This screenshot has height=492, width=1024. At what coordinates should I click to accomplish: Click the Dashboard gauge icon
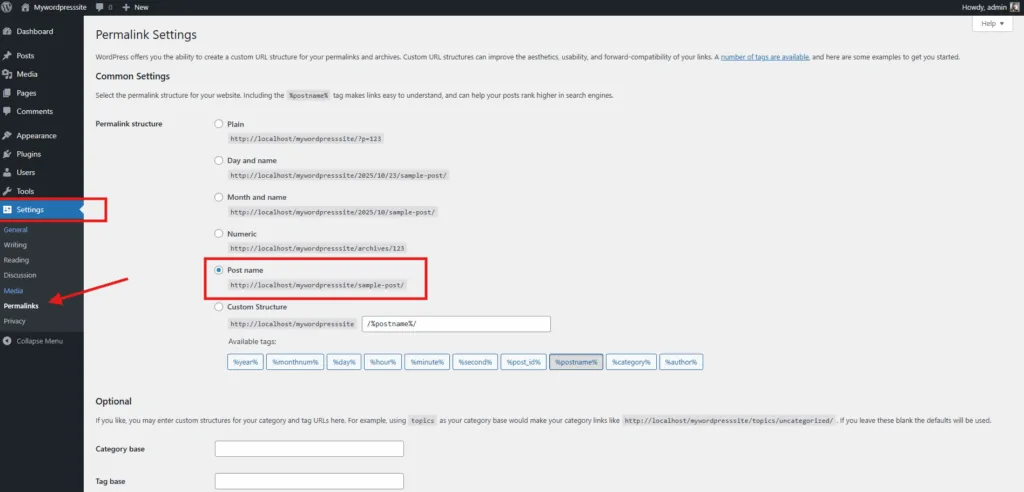pyautogui.click(x=7, y=31)
